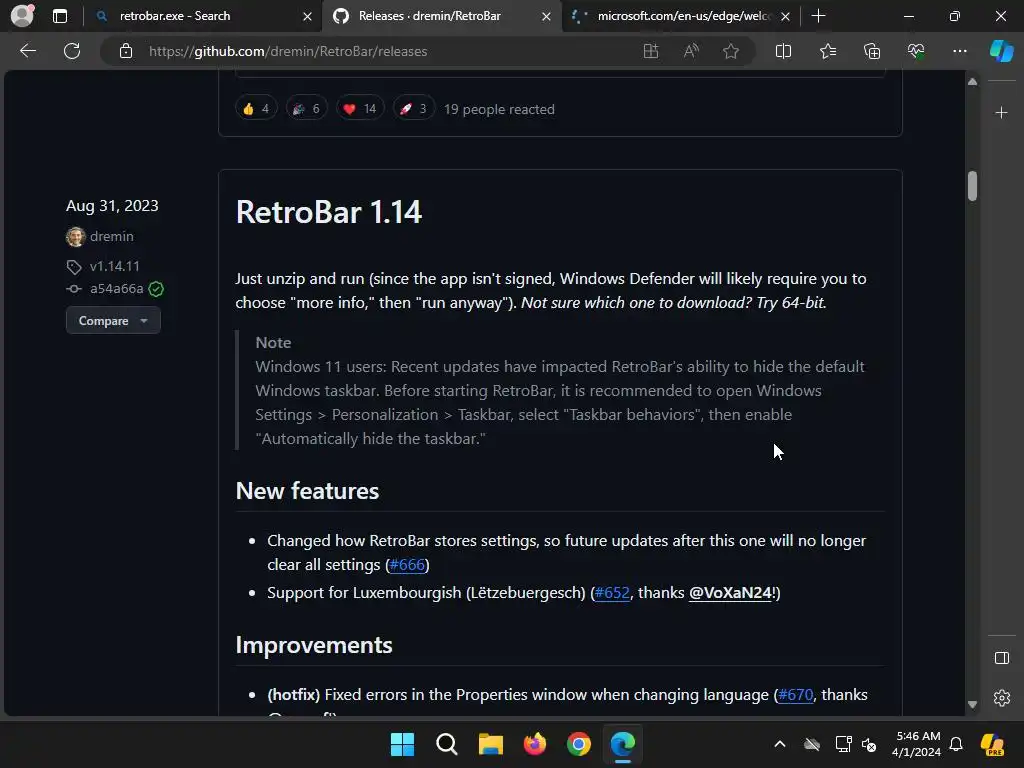The height and width of the screenshot is (768, 1024).
Task: Open the apps icon in the address bar
Action: [650, 51]
